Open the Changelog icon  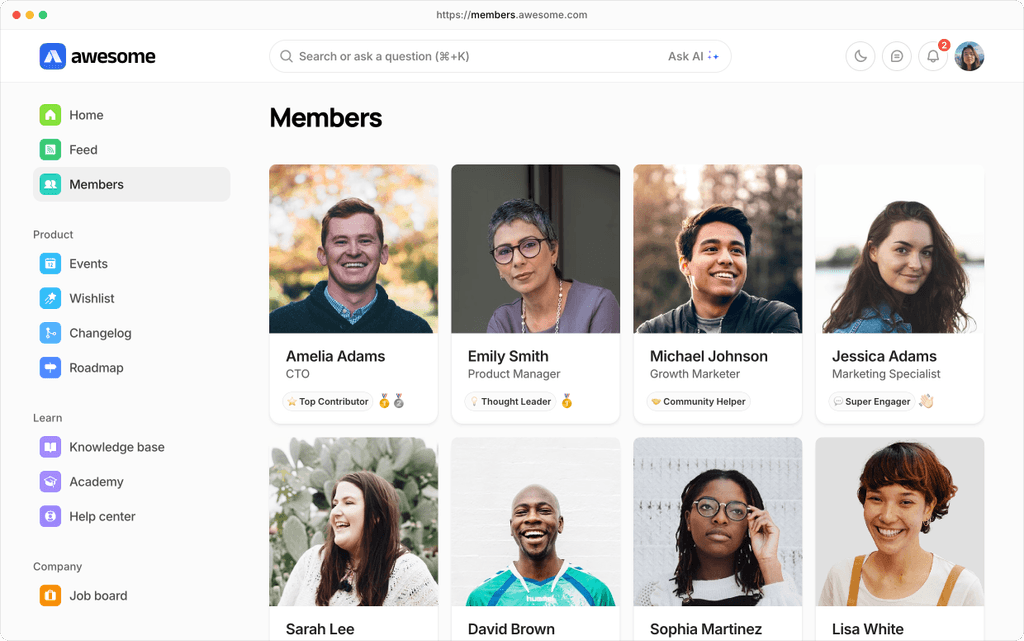point(50,333)
